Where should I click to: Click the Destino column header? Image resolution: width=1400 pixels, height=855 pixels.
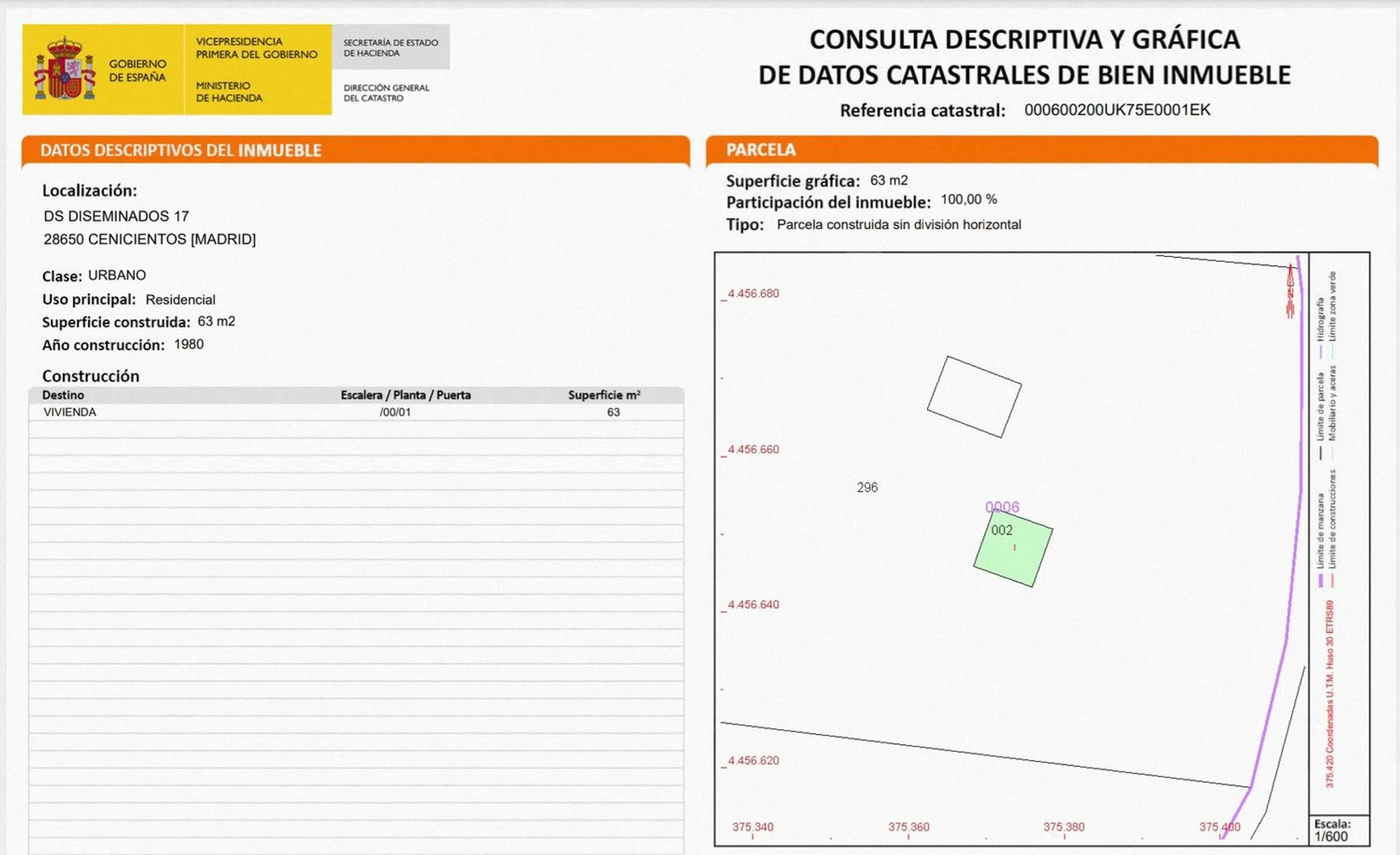pos(63,395)
